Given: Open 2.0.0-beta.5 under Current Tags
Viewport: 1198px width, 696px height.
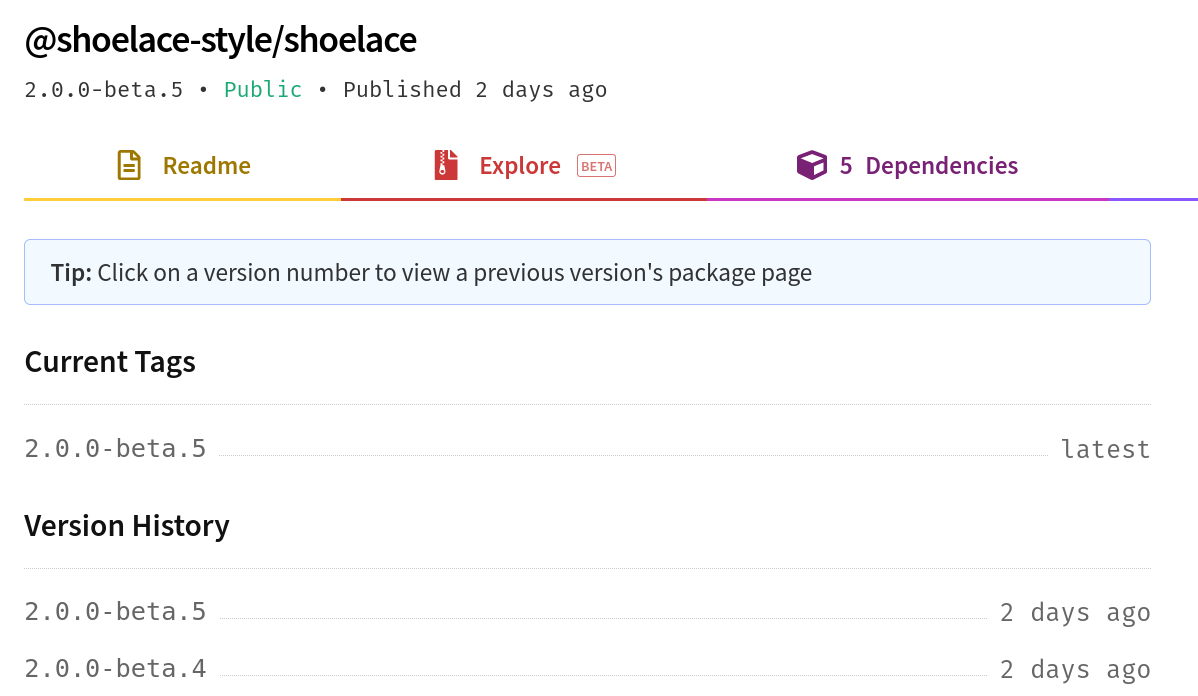Looking at the screenshot, I should tap(115, 448).
